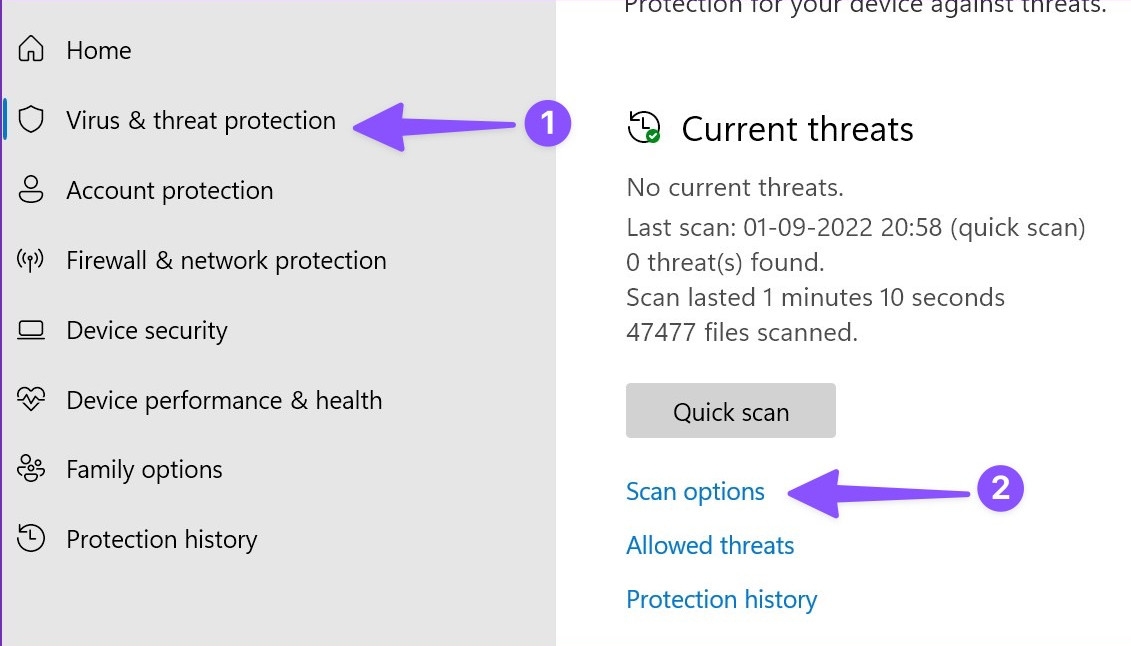Select the Virus & threat protection shield icon
This screenshot has width=1131, height=646.
coord(32,120)
